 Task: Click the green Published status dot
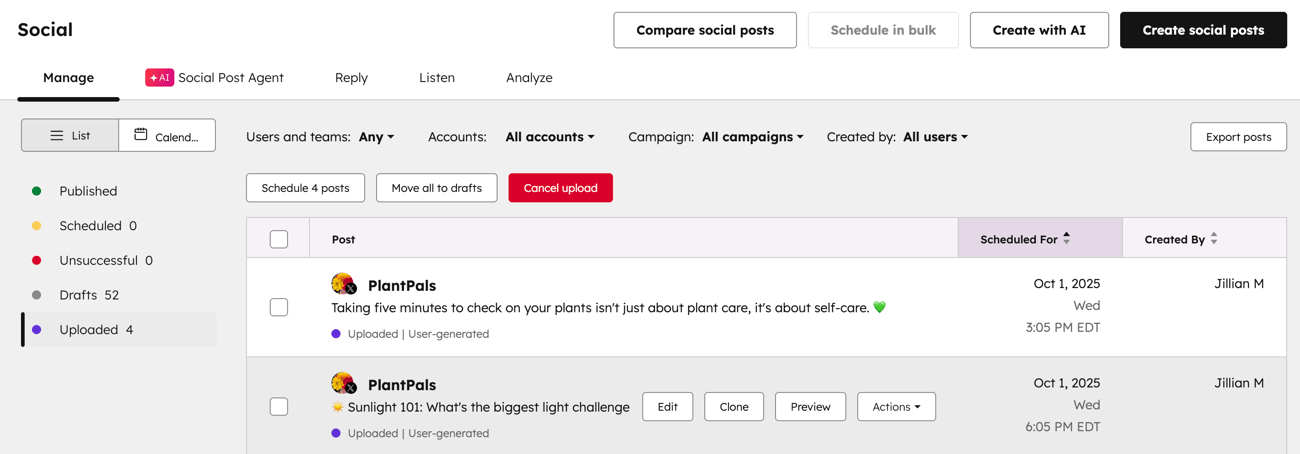click(x=37, y=191)
